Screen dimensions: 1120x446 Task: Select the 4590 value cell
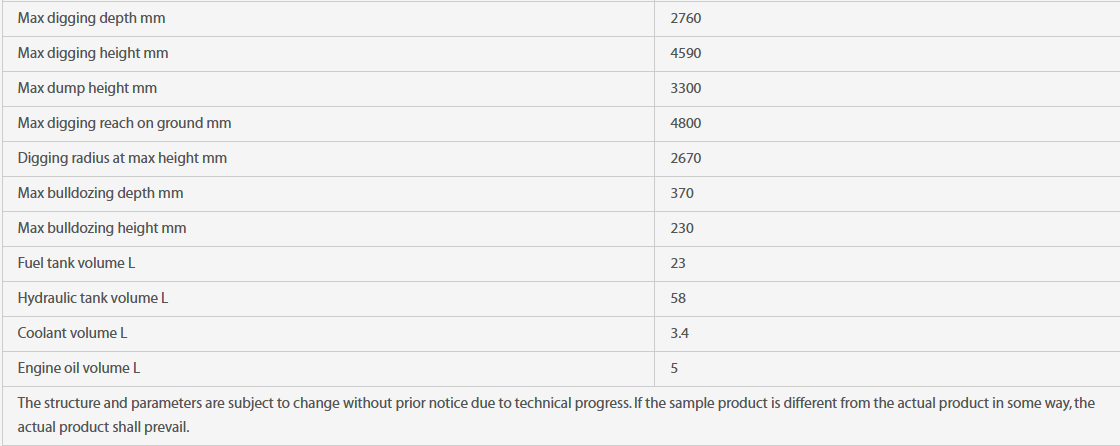pos(887,54)
